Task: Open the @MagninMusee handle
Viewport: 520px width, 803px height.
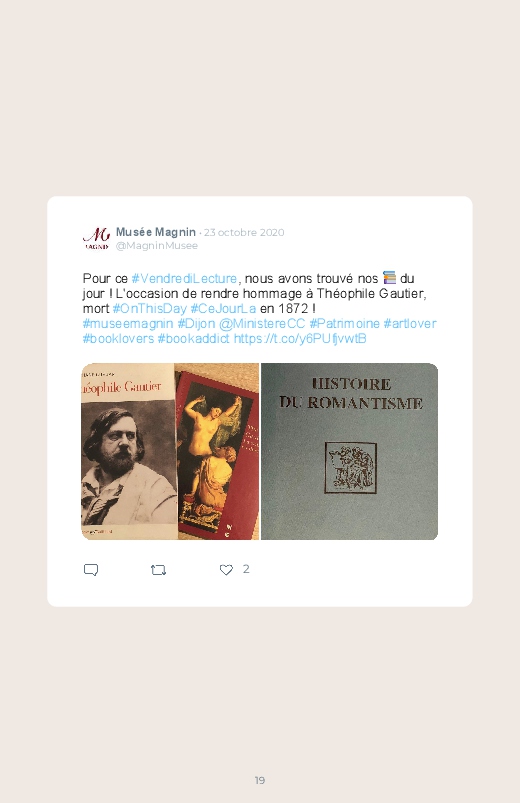Action: (157, 246)
